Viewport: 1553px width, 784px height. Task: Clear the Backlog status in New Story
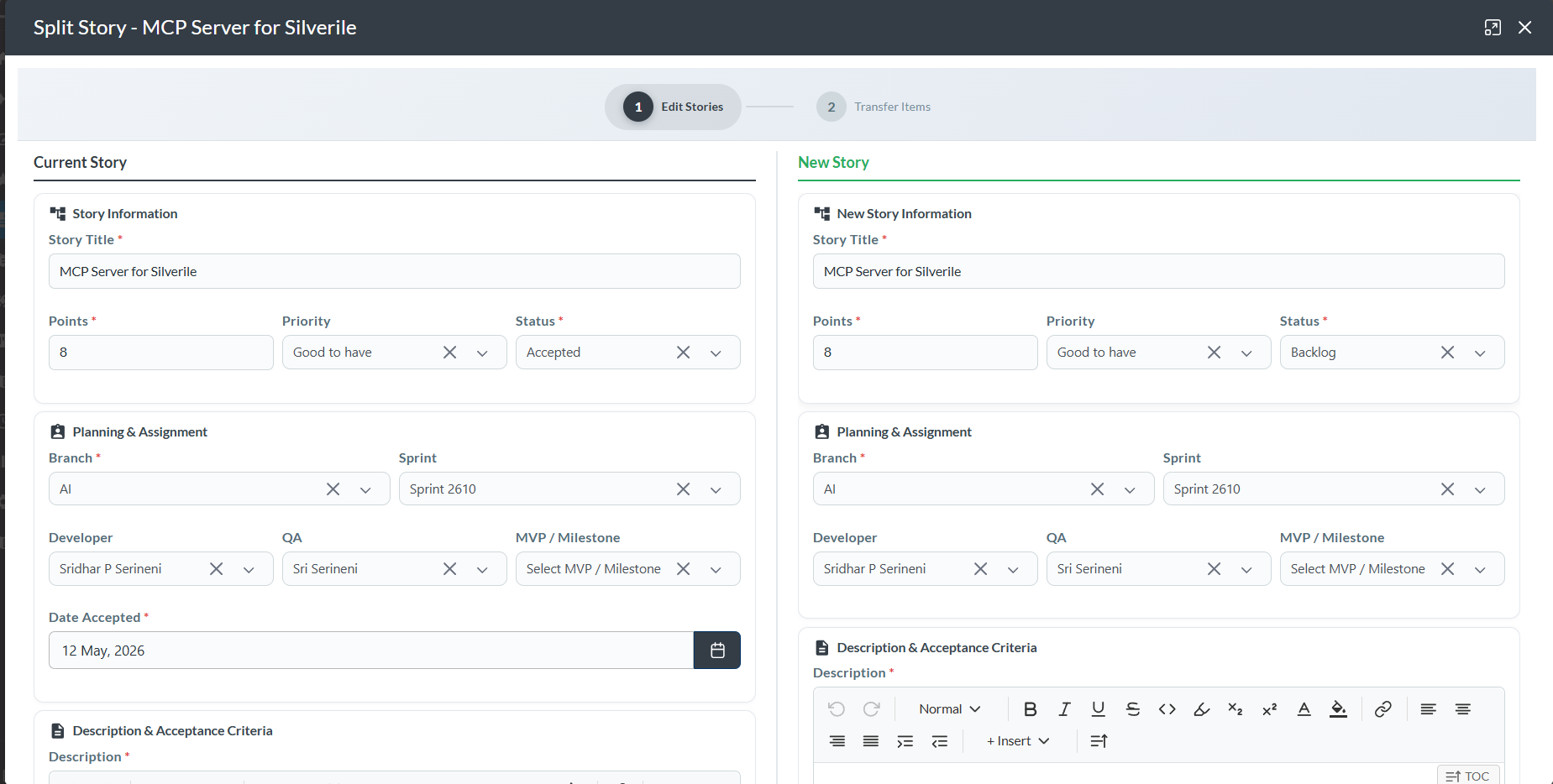point(1448,353)
